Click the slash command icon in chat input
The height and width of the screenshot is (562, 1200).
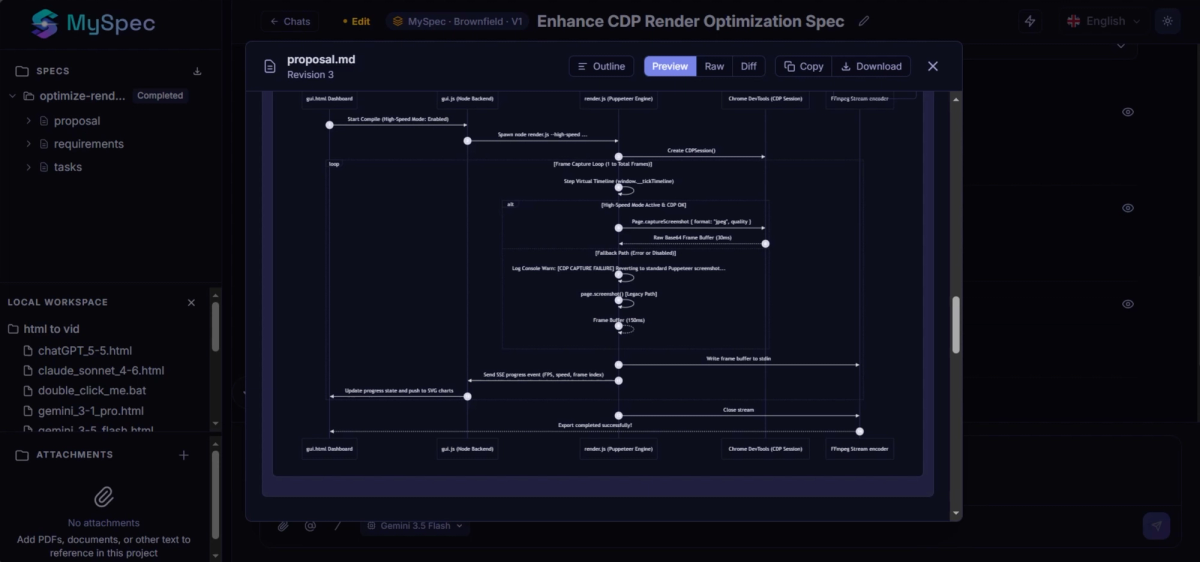[x=338, y=525]
